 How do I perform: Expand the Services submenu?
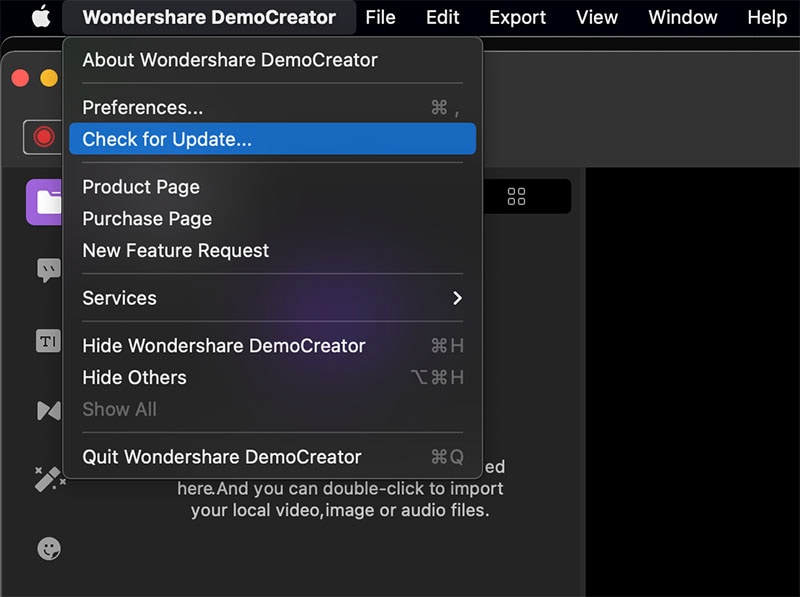coord(272,298)
